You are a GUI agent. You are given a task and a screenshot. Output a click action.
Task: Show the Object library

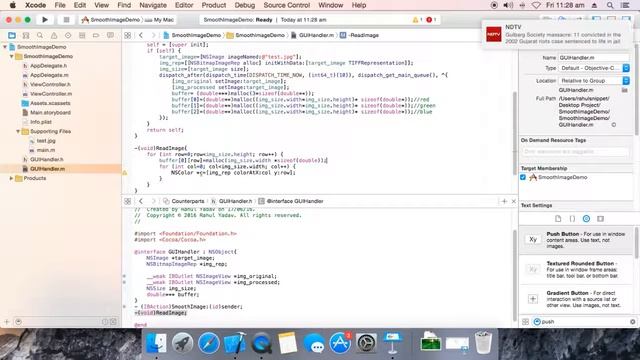[x=586, y=219]
